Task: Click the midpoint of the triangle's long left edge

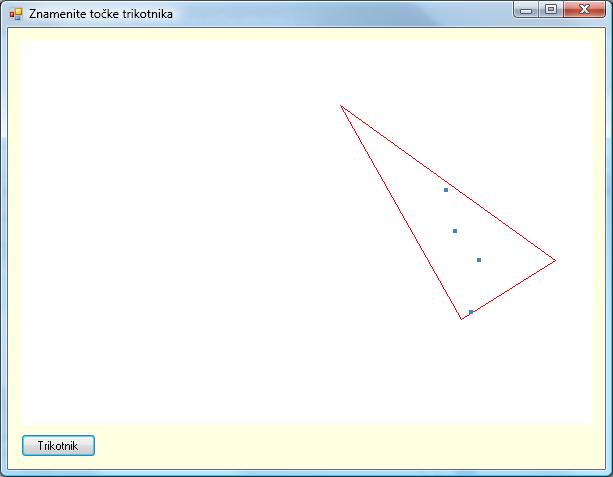Action: [x=402, y=213]
